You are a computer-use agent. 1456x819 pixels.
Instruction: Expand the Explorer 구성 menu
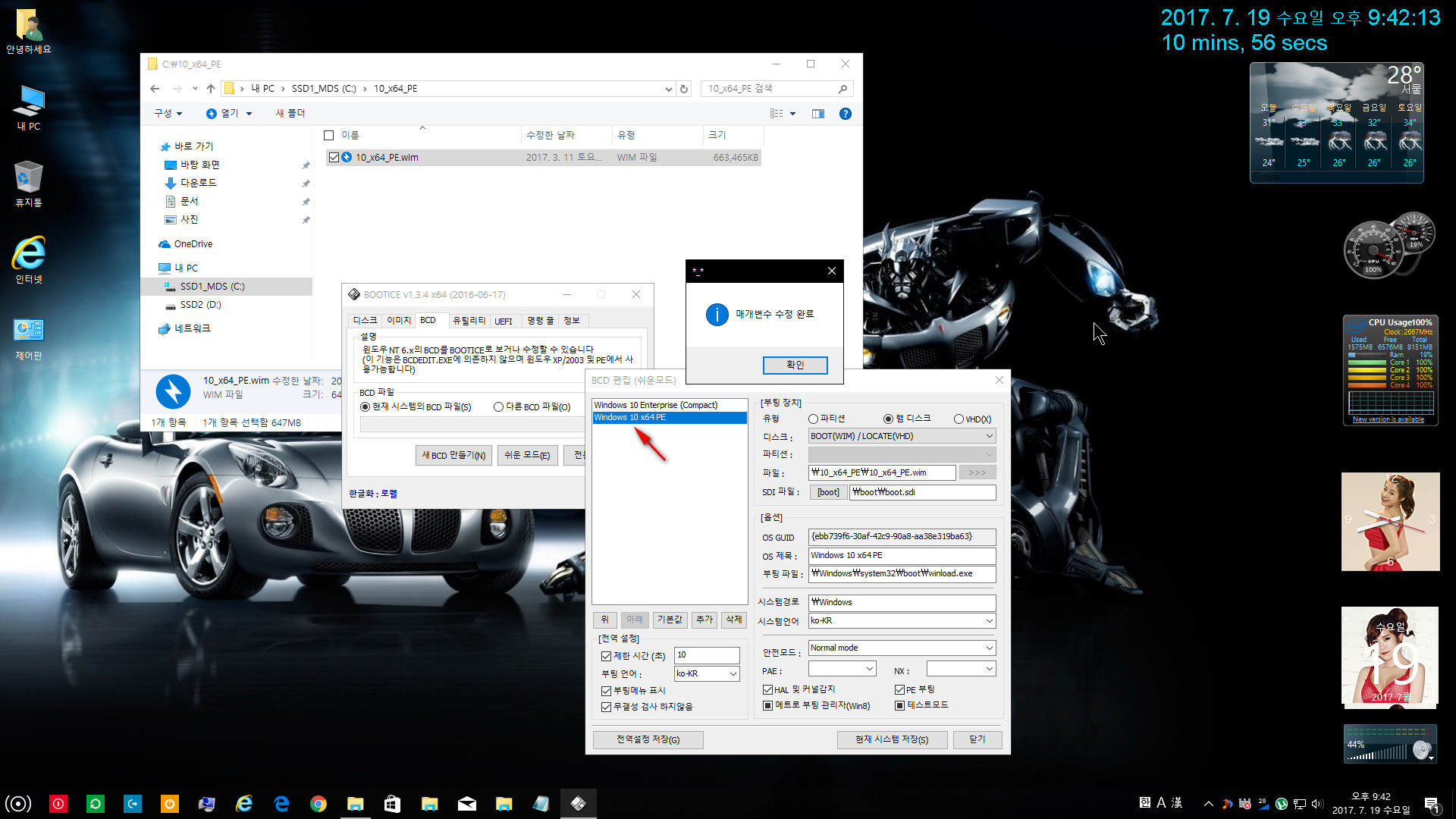pos(168,114)
